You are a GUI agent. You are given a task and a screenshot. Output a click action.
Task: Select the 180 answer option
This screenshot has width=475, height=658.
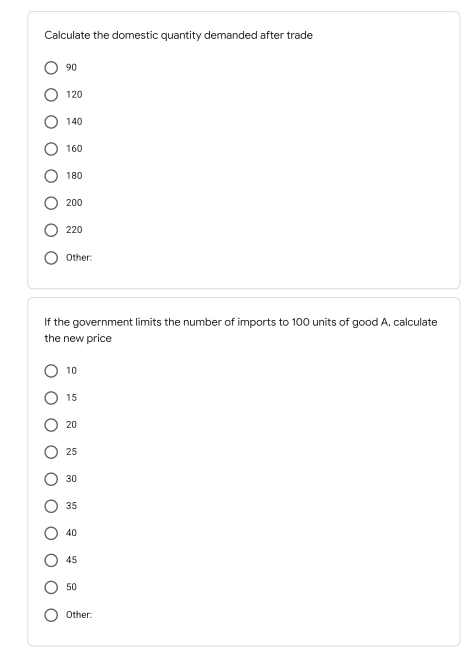click(51, 176)
